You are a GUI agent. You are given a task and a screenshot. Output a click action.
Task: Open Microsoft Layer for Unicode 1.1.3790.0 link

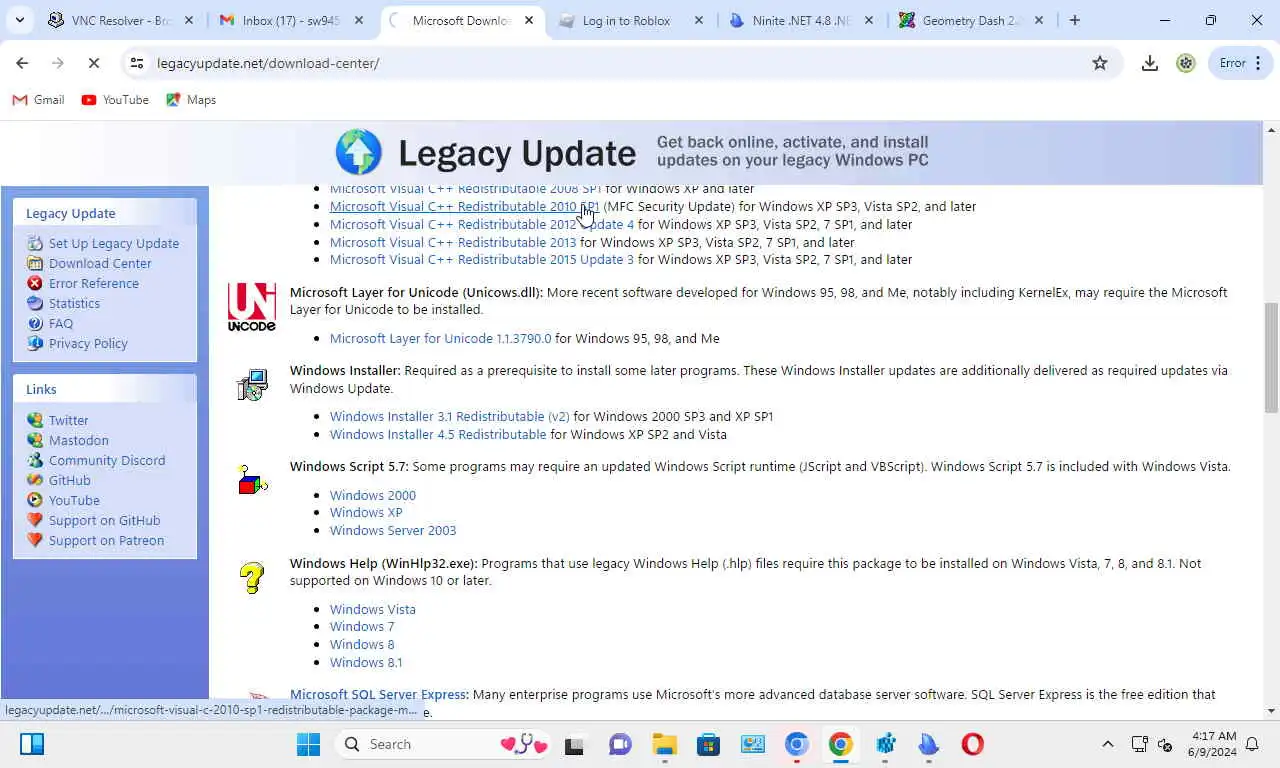tap(441, 338)
